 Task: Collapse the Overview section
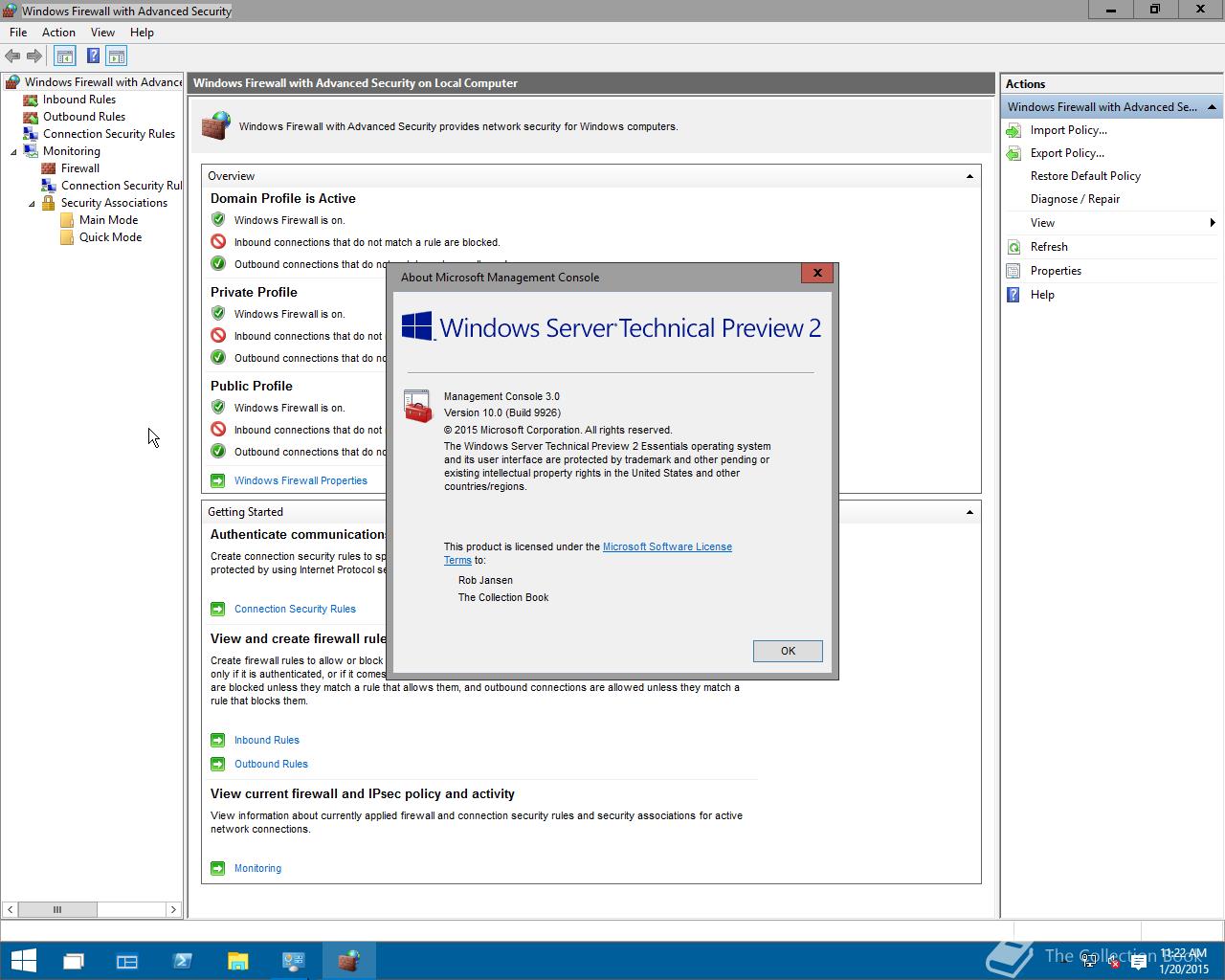969,176
